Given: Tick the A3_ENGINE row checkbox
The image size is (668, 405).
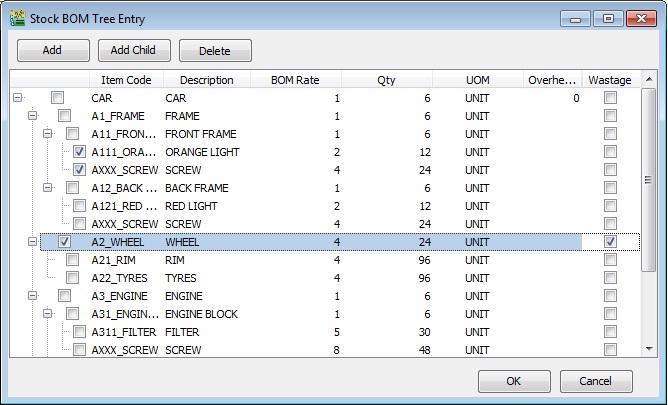Looking at the screenshot, I should [x=64, y=295].
